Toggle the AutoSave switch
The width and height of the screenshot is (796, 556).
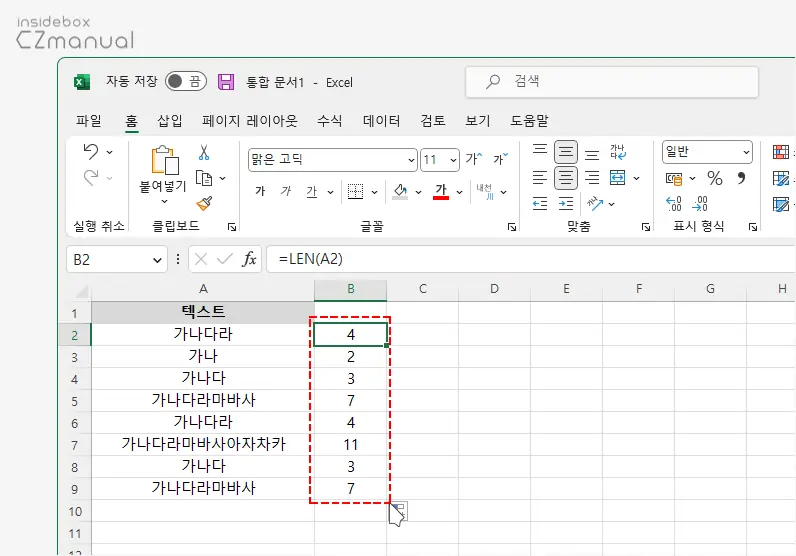click(186, 81)
